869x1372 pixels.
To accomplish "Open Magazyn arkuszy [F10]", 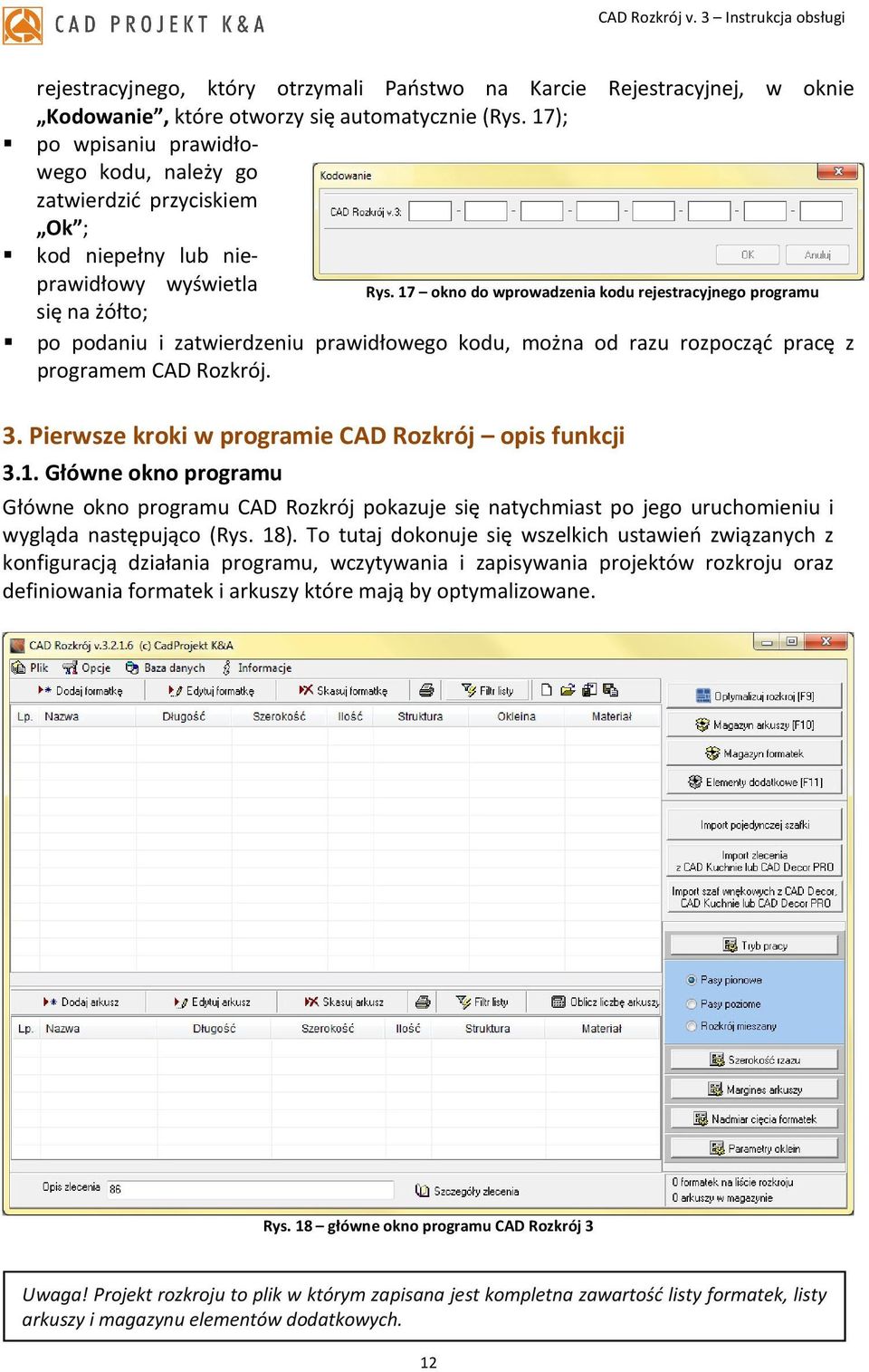I will click(755, 724).
